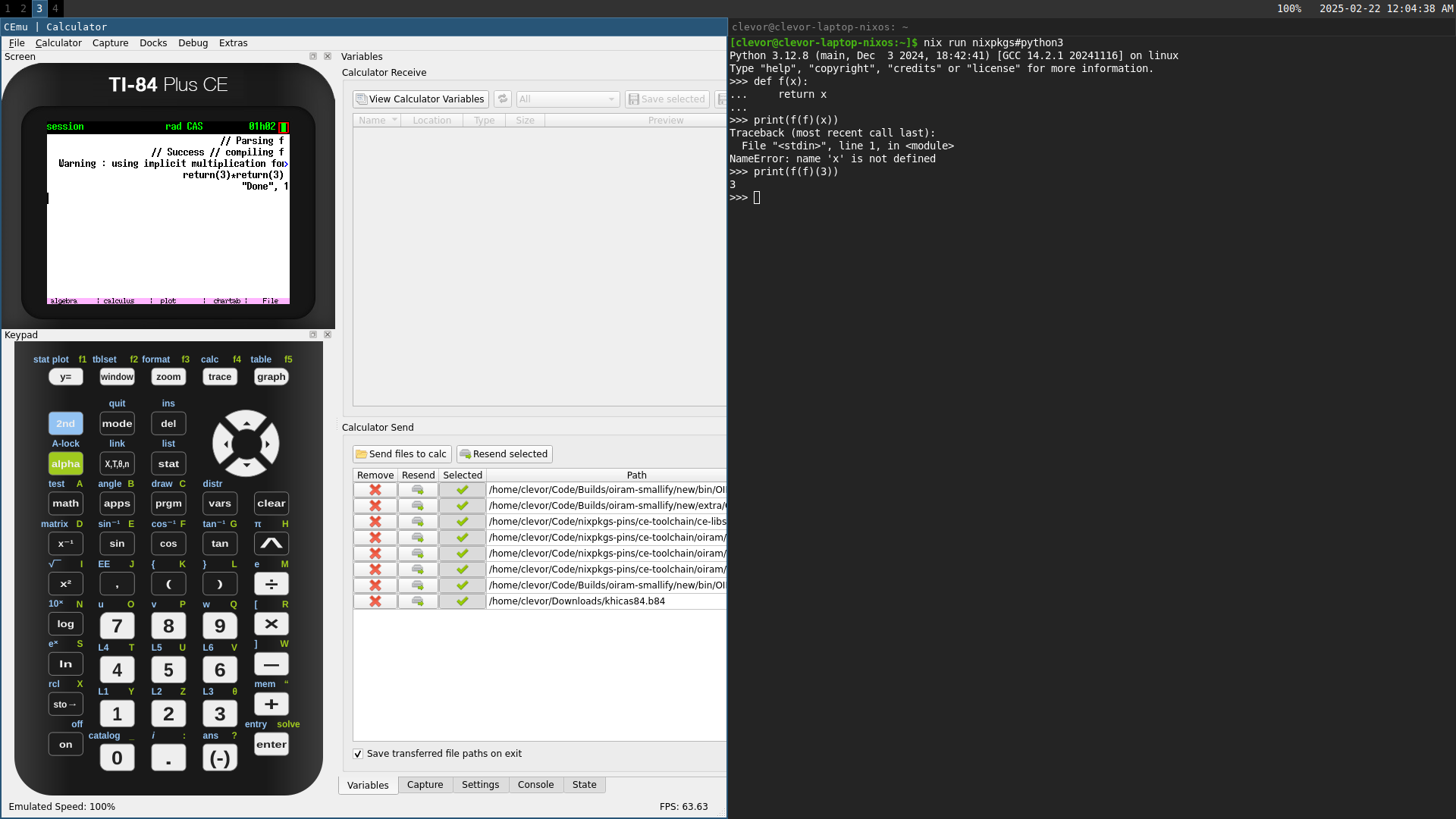The height and width of the screenshot is (819, 1456).
Task: Hit the X,T,θ,n variable key
Action: coord(117,463)
